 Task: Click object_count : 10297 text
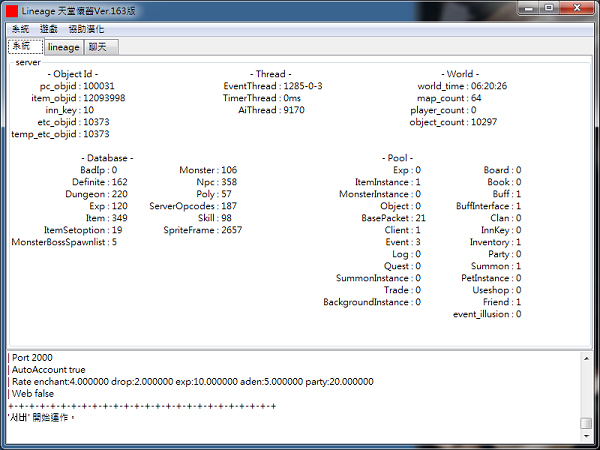453,122
